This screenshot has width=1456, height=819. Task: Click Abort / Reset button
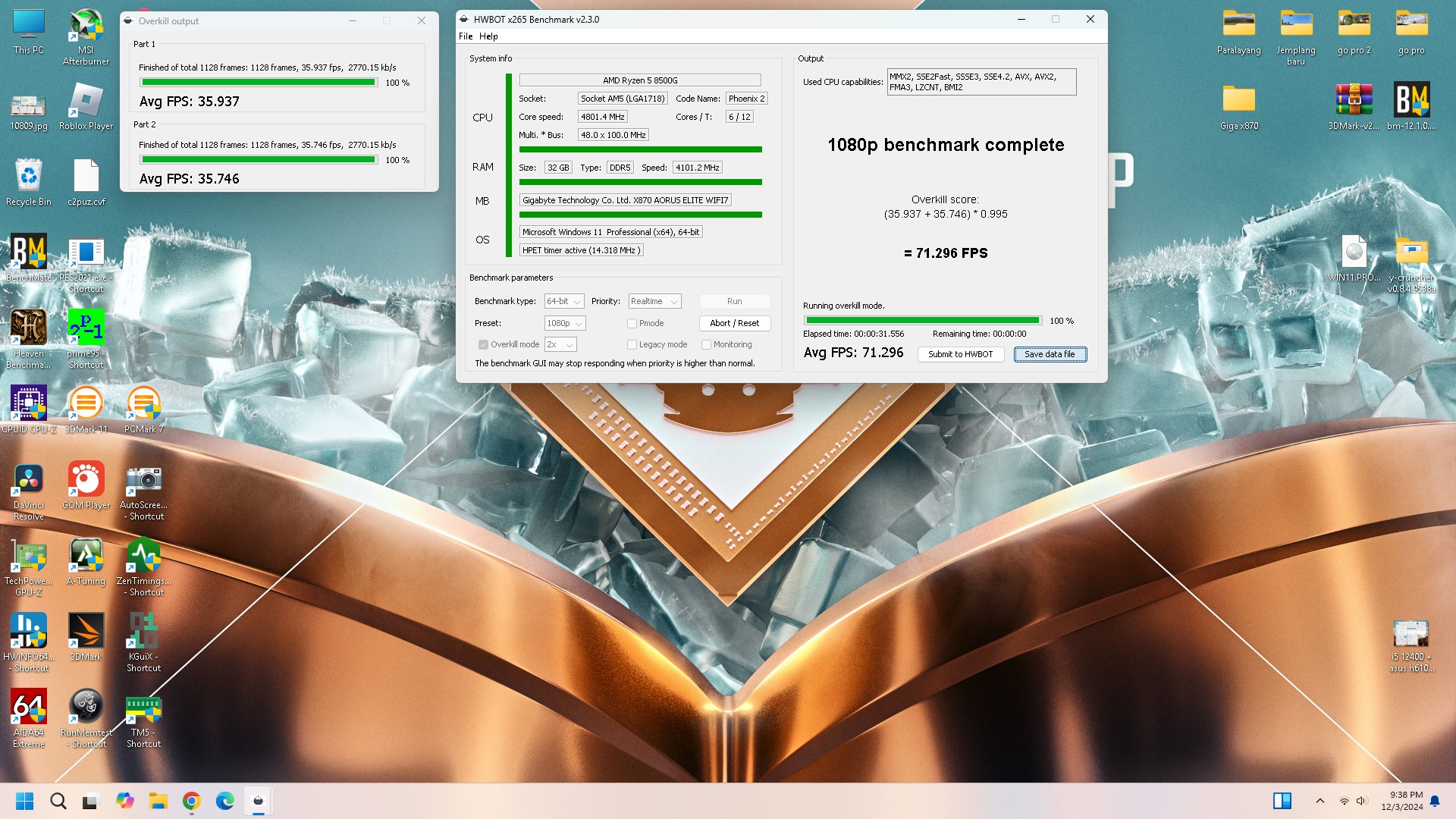tap(734, 323)
